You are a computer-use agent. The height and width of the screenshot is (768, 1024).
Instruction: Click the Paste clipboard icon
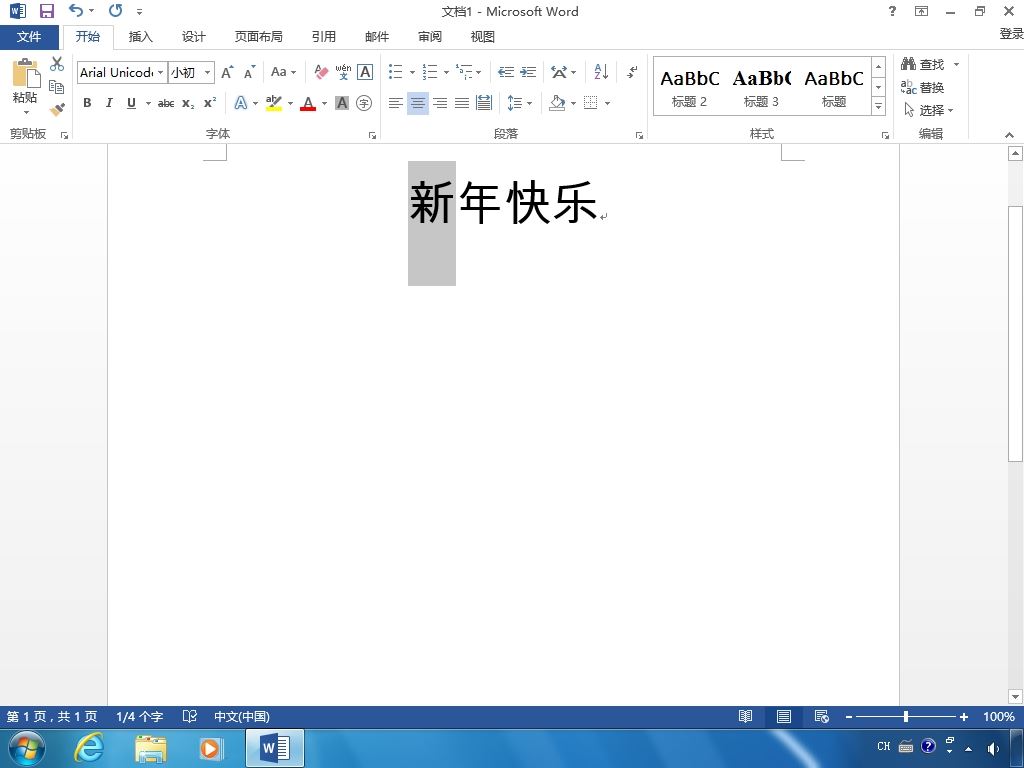25,73
